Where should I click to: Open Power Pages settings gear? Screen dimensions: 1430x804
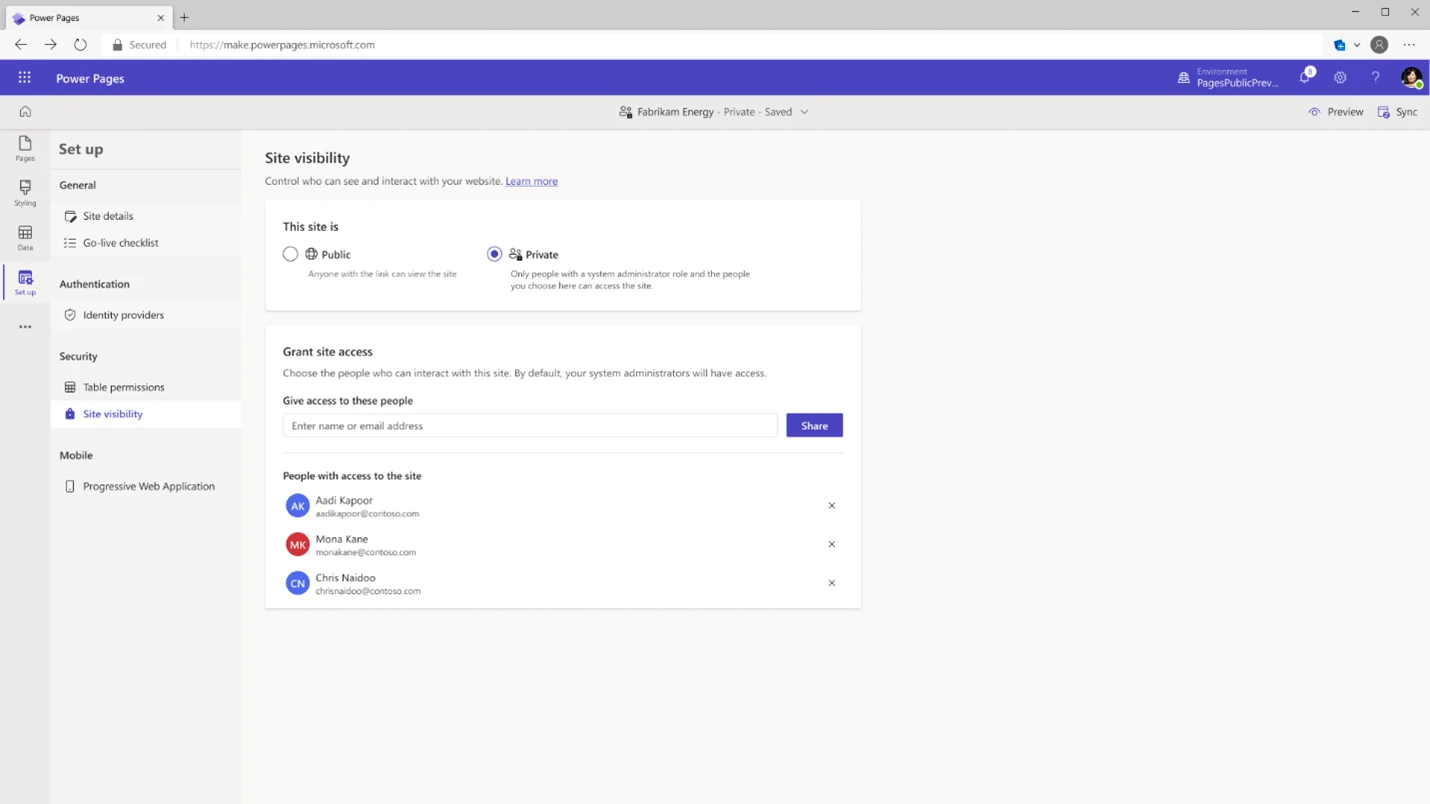[x=1340, y=77]
